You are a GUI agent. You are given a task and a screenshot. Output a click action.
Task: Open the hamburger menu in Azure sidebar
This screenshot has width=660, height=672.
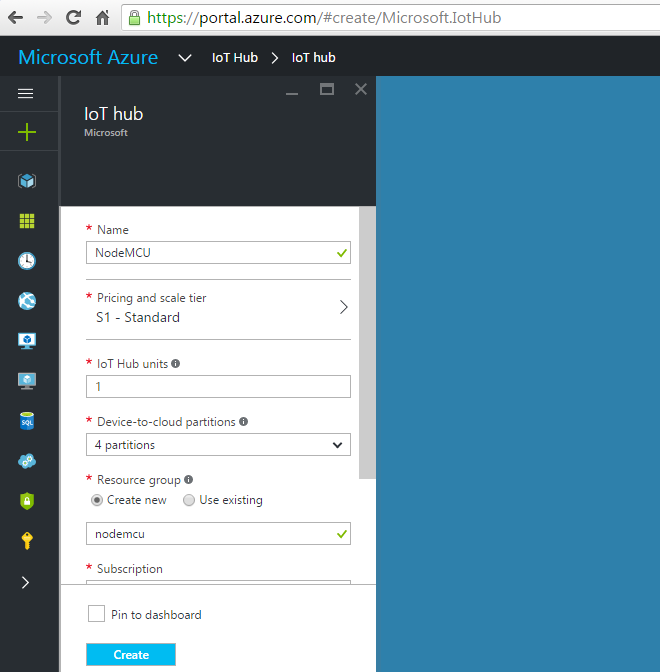point(26,93)
